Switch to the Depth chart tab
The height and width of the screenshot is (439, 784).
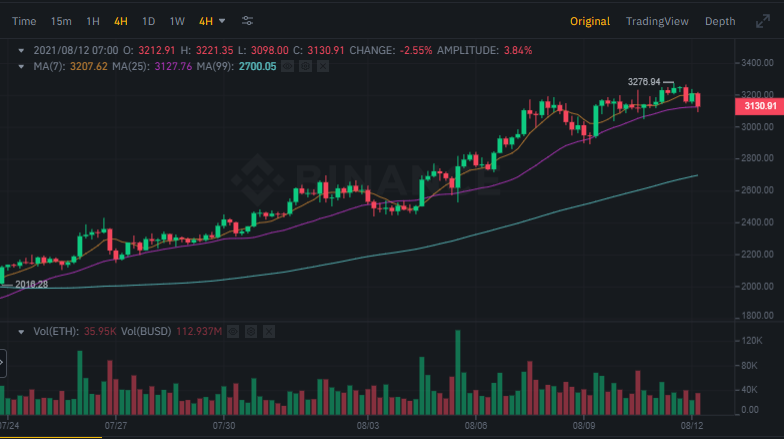click(720, 21)
